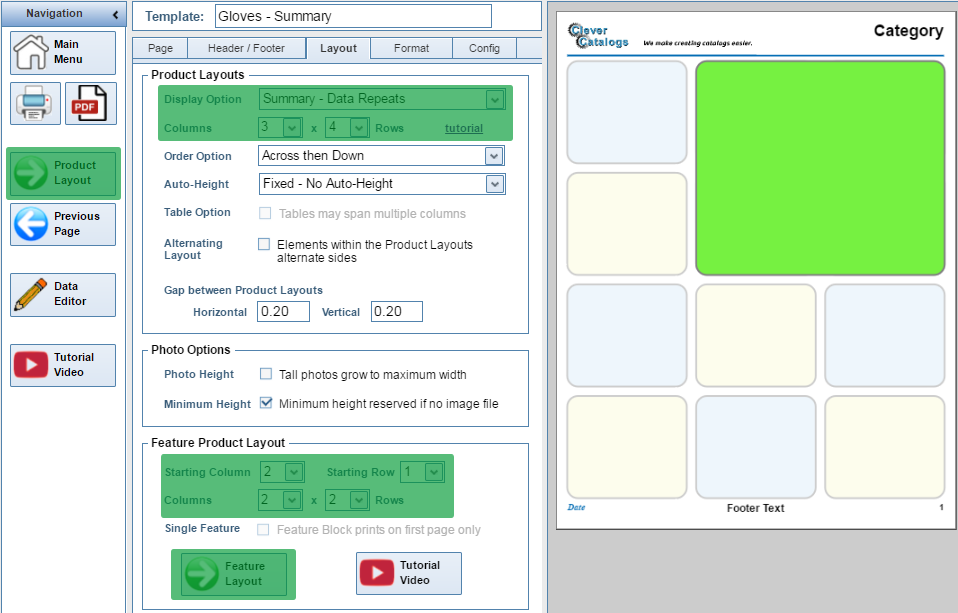The image size is (958, 613).
Task: Open the tutorial link beside Rows
Action: tap(463, 128)
